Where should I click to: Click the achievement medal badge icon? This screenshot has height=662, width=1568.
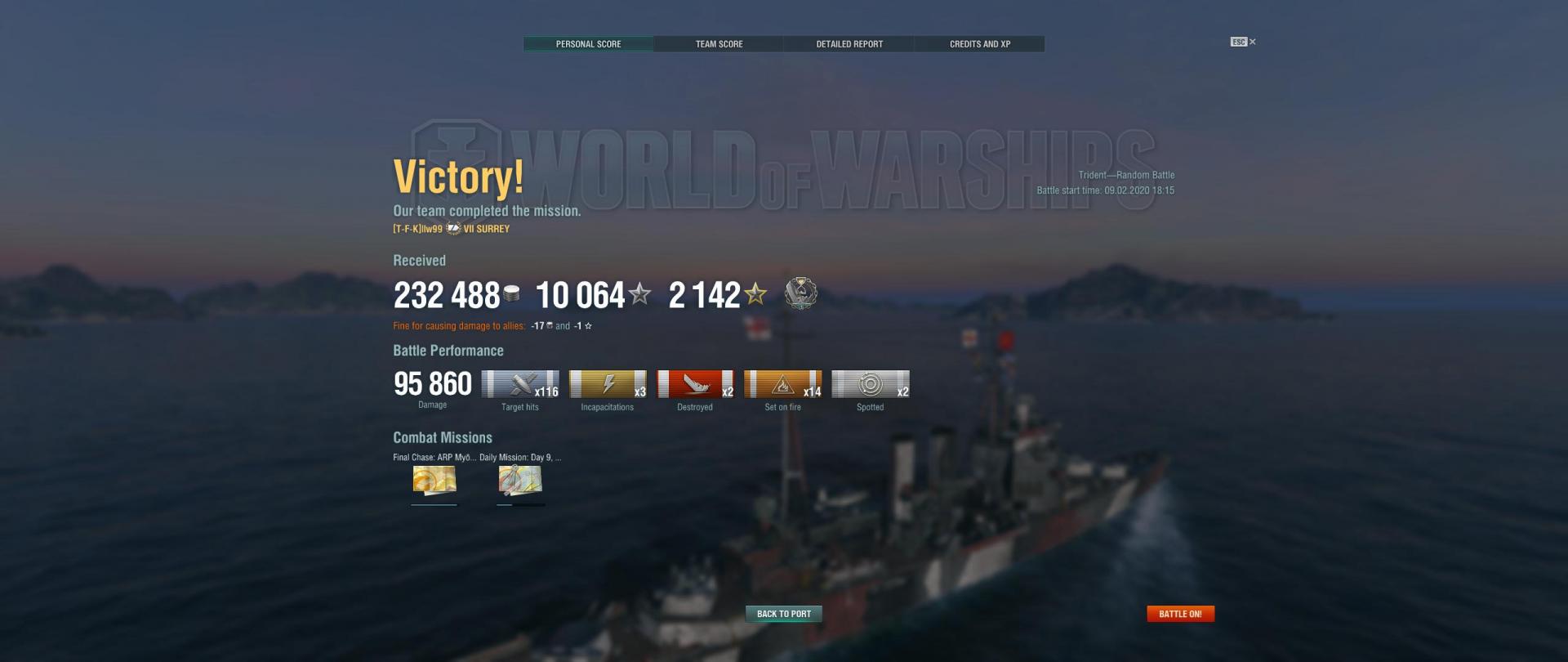tap(801, 293)
